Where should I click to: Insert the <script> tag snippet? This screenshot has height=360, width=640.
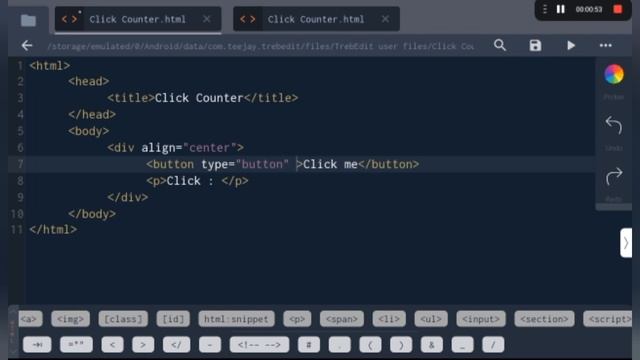click(608, 319)
